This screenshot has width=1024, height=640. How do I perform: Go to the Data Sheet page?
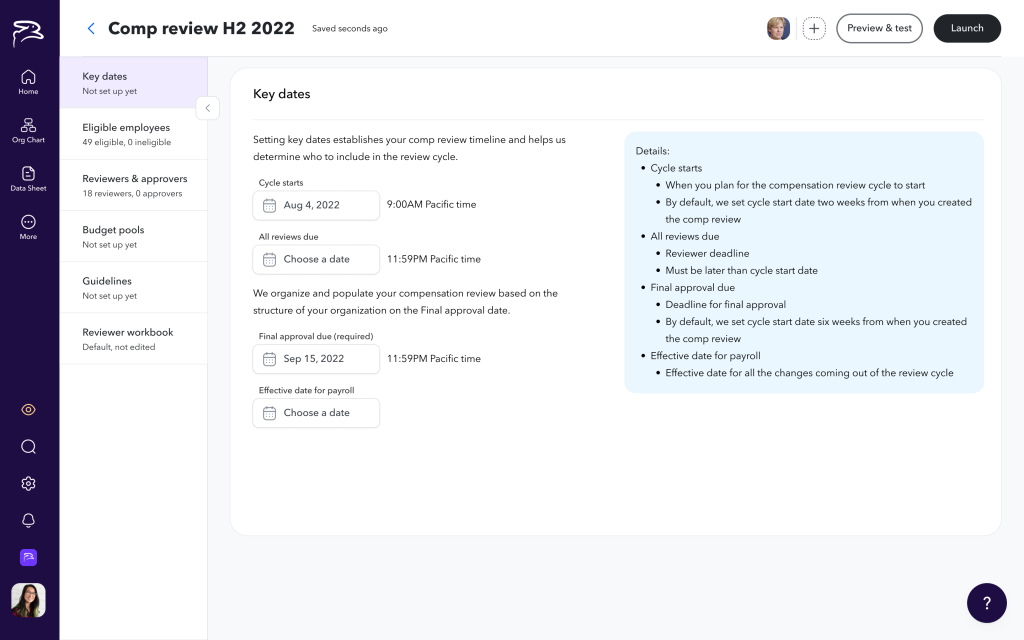click(28, 178)
